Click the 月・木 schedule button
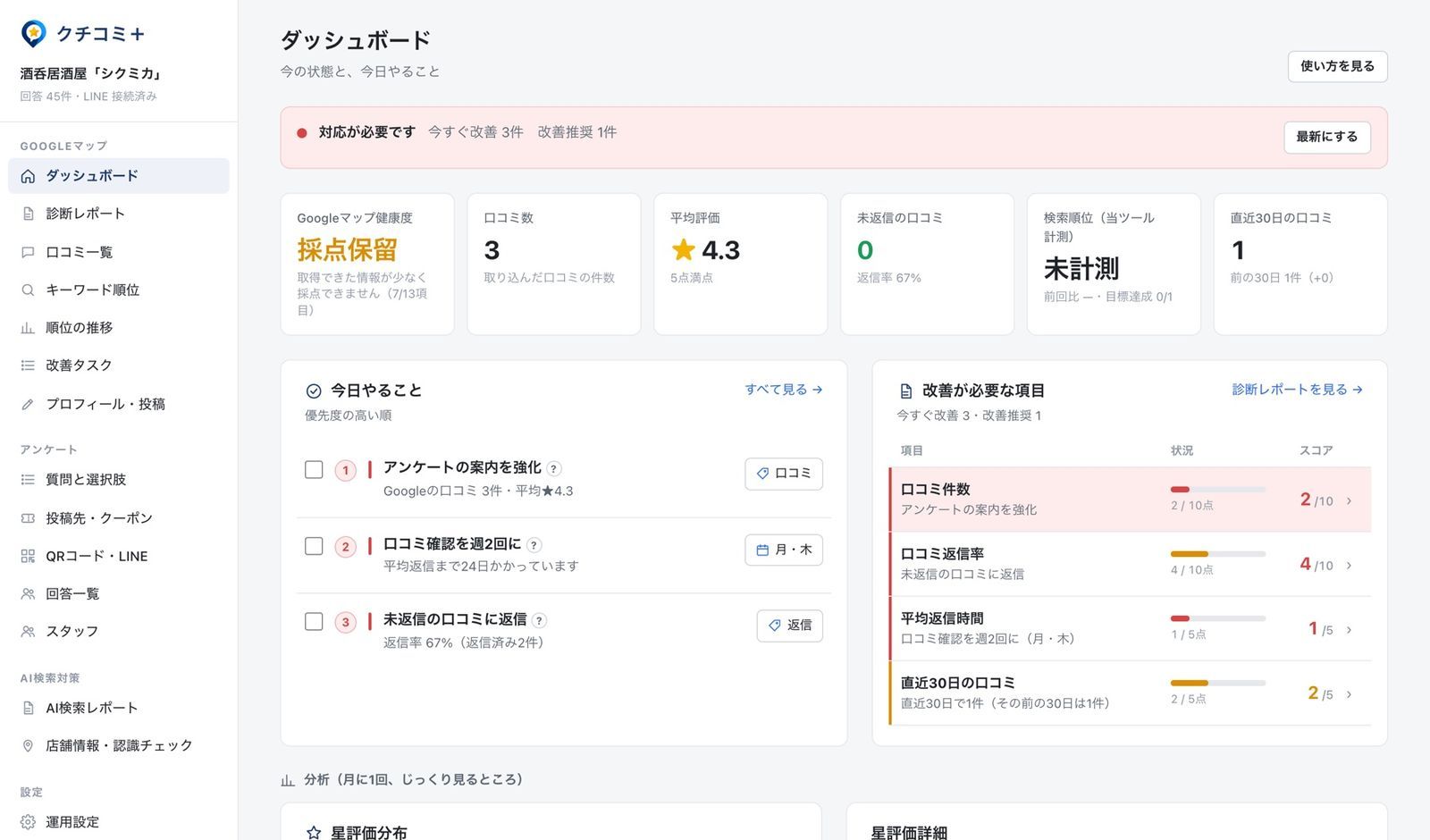The image size is (1430, 840). point(784,550)
